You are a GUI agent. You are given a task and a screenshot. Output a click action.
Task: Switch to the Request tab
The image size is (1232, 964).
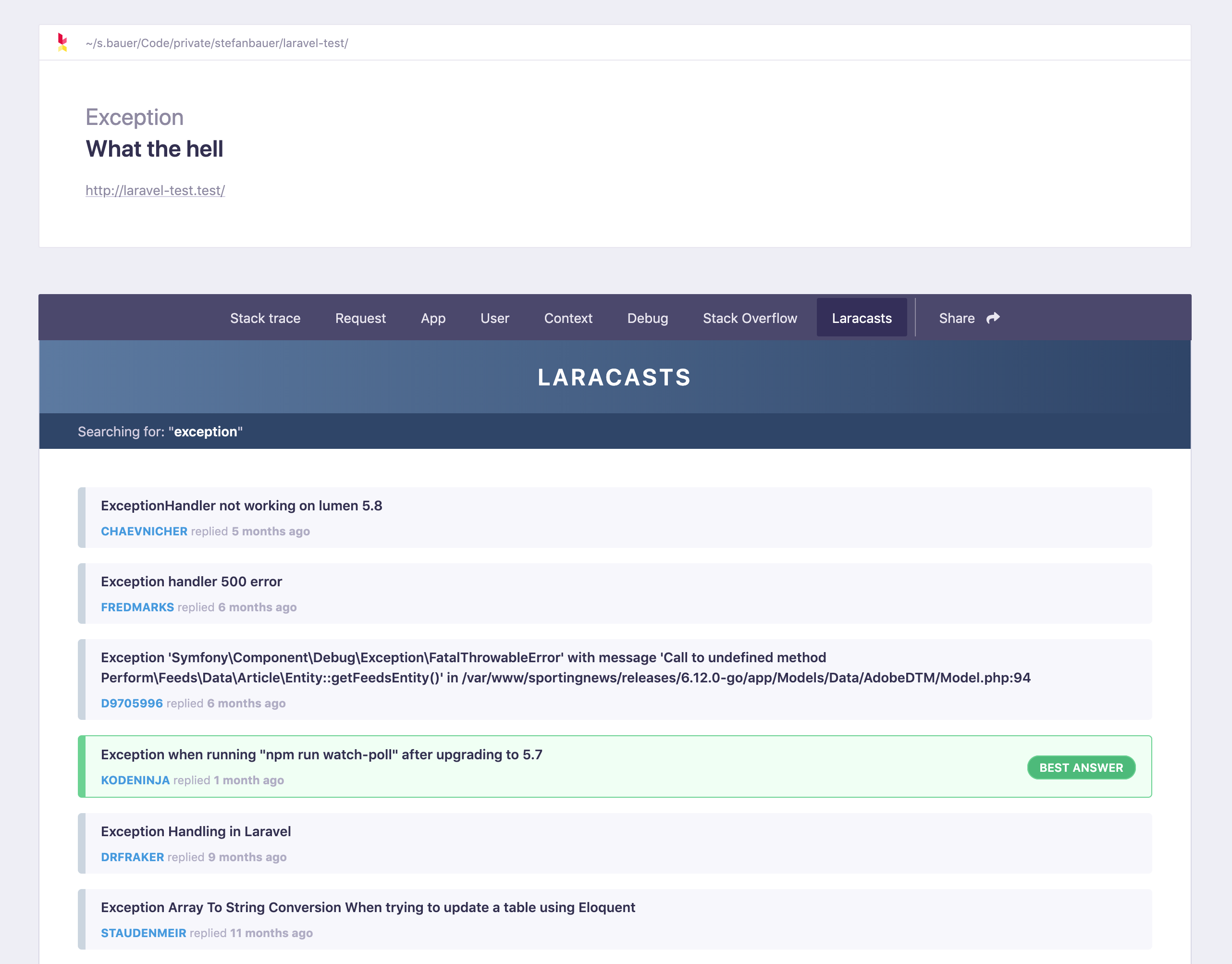pos(360,318)
